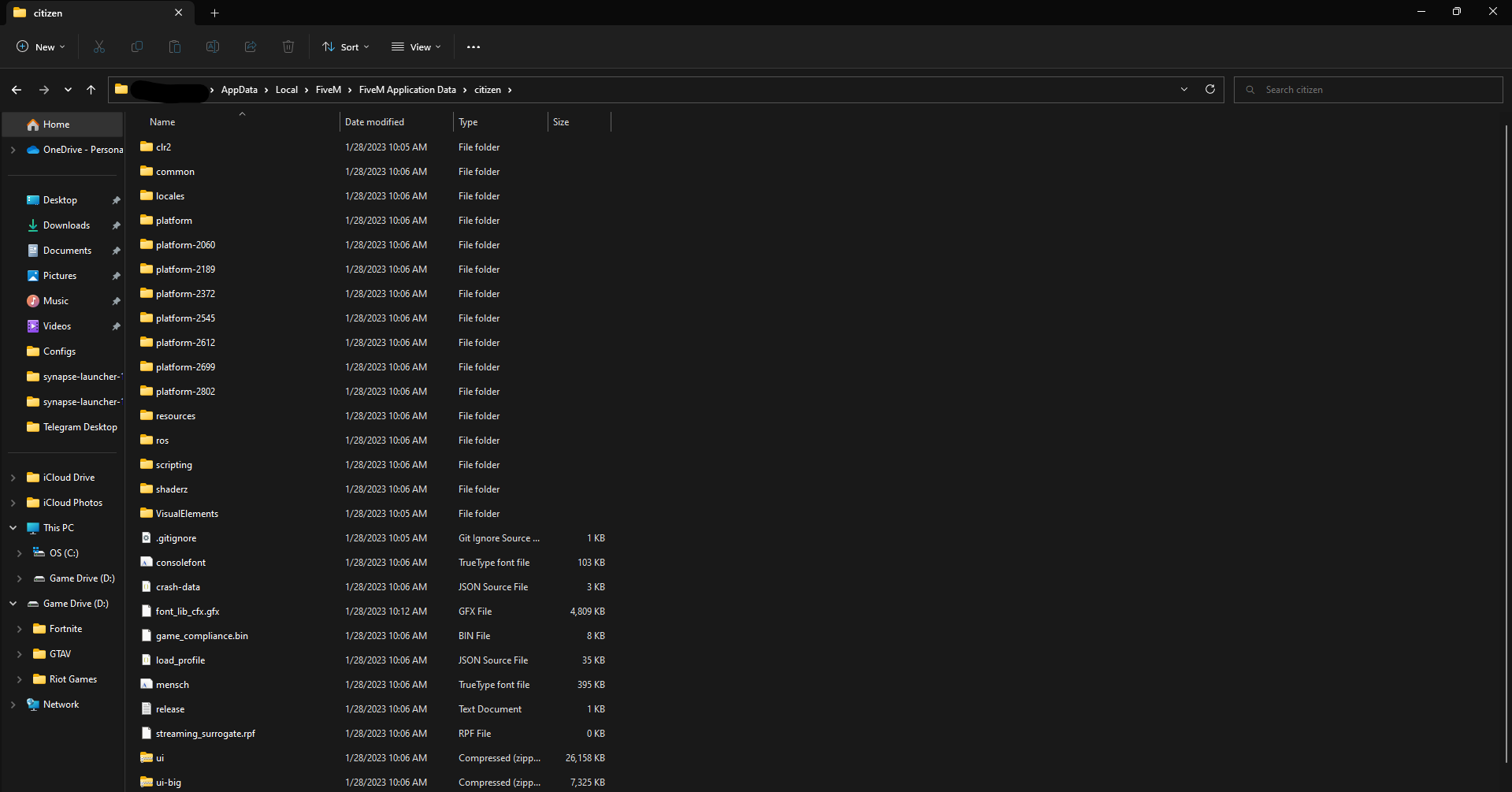This screenshot has width=1512, height=792.
Task: Open the View layout dropdown
Action: coord(417,47)
